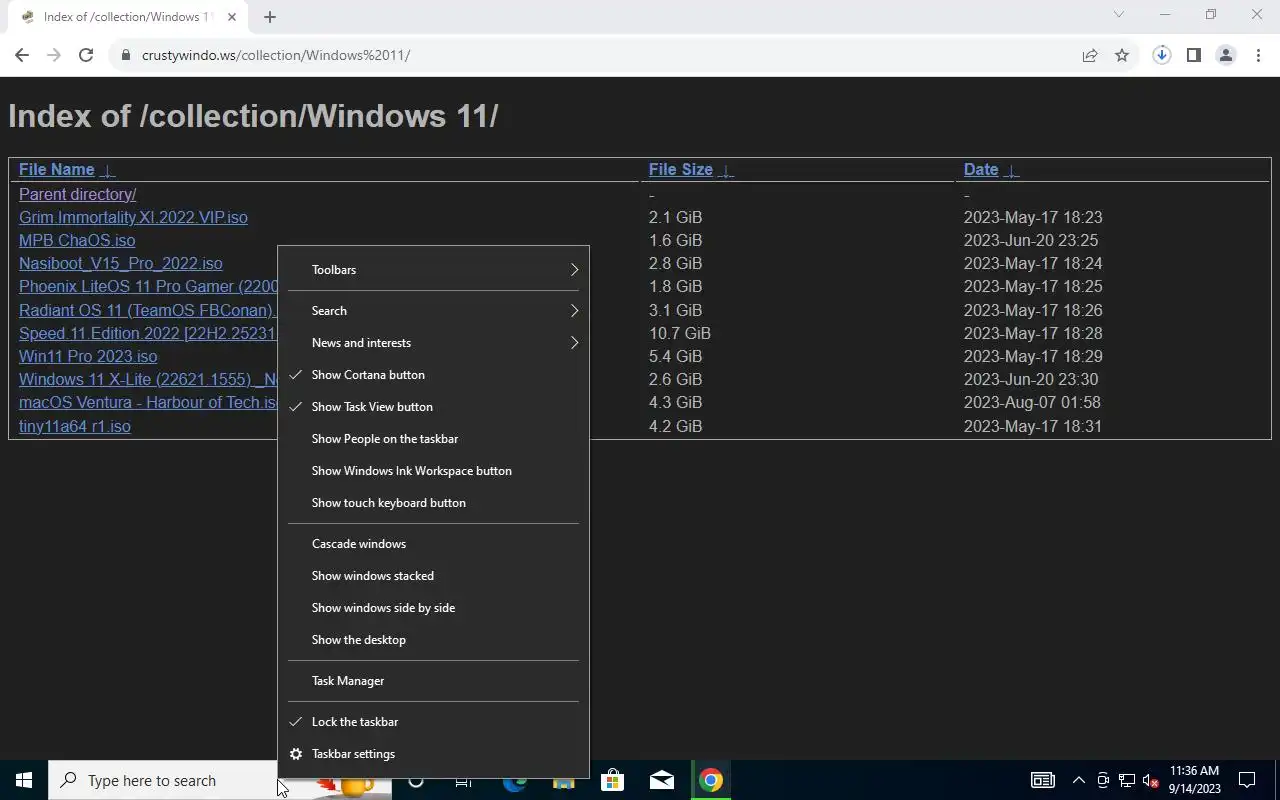Bookmark this page with the star icon
This screenshot has width=1280, height=800.
[x=1122, y=55]
